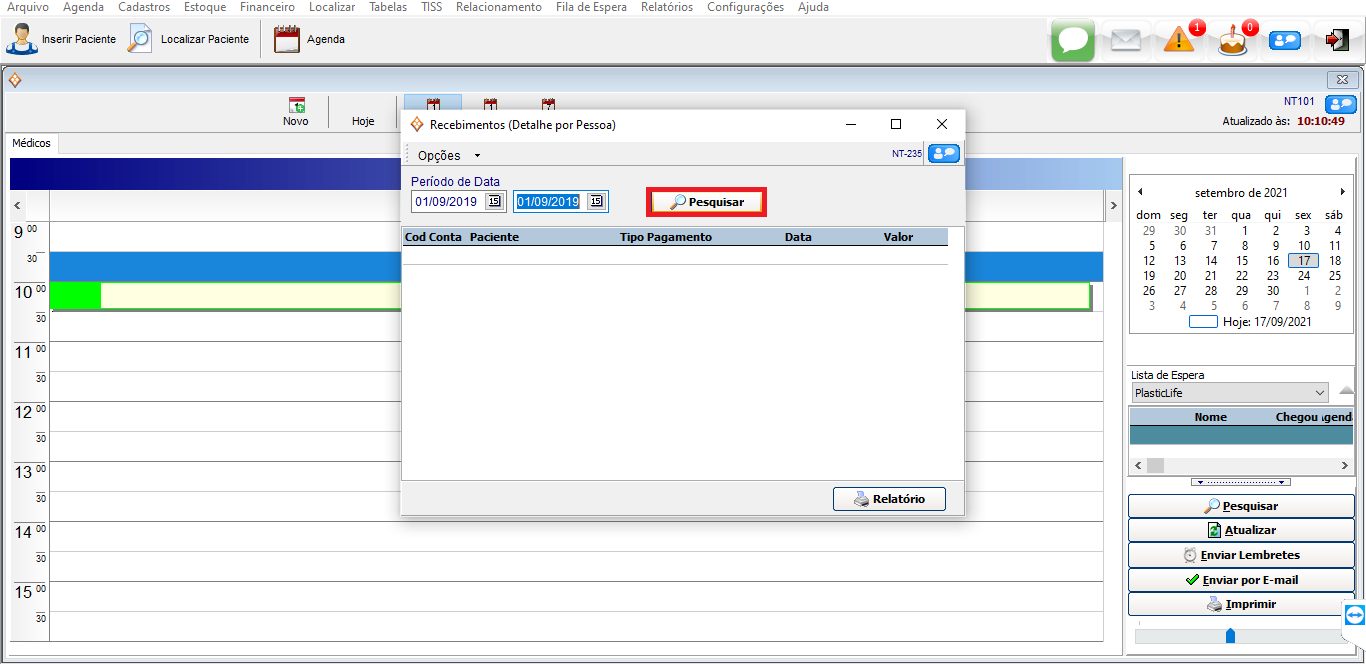1366x664 pixels.
Task: Click the Relatório button
Action: click(x=888, y=499)
